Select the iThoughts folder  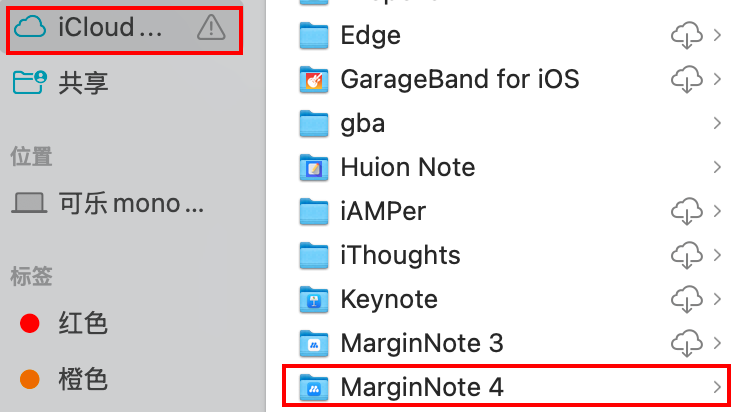click(x=506, y=255)
